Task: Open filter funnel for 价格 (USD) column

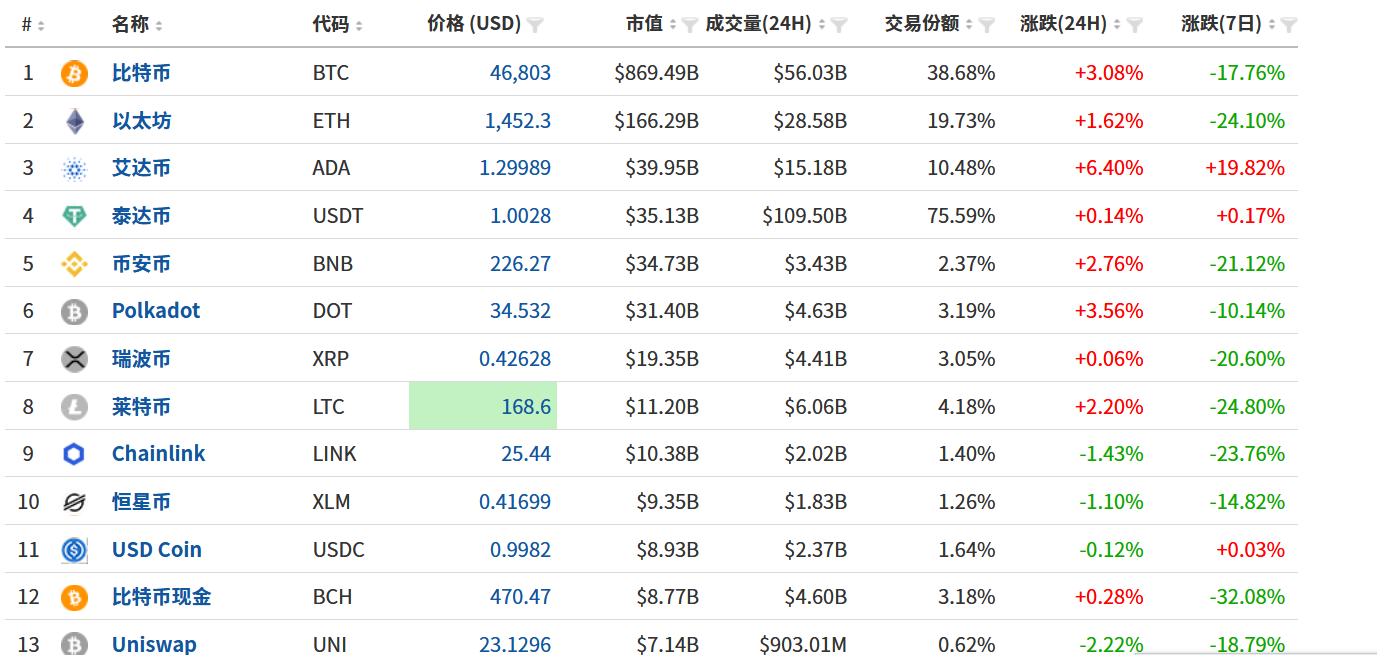Action: pyautogui.click(x=536, y=25)
